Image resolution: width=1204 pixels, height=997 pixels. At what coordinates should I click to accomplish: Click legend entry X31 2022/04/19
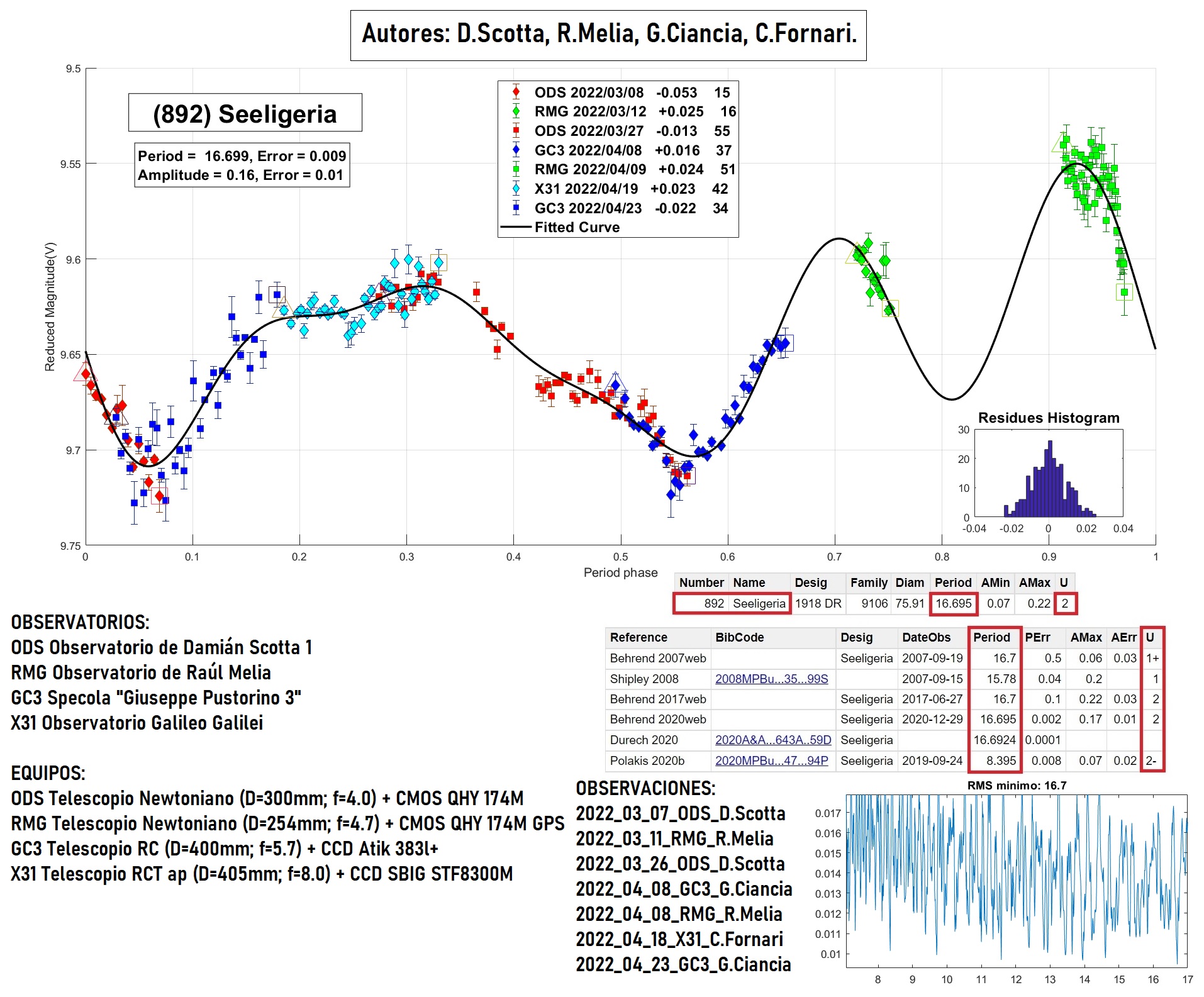[x=619, y=189]
